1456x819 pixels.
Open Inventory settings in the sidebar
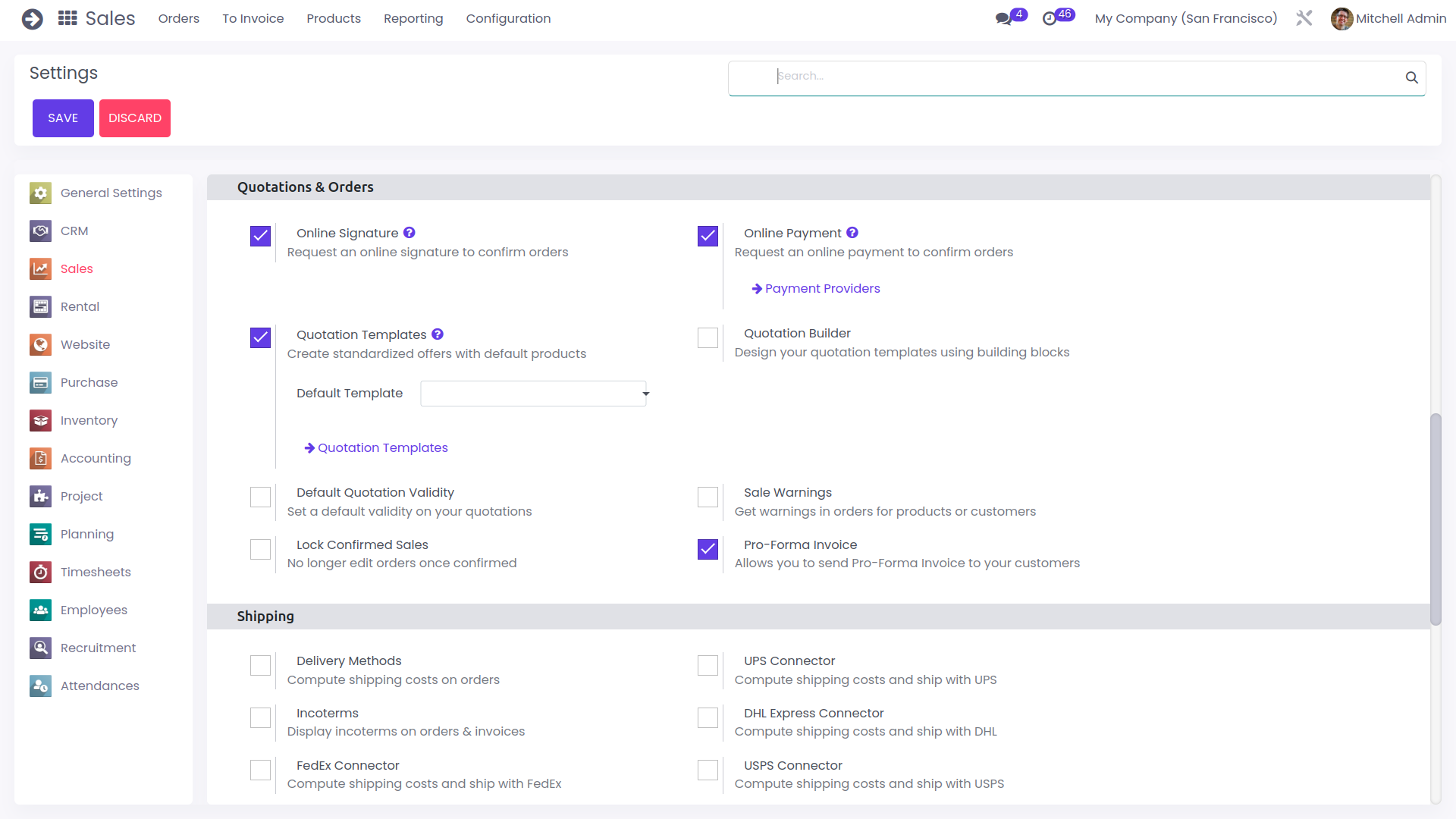coord(89,420)
